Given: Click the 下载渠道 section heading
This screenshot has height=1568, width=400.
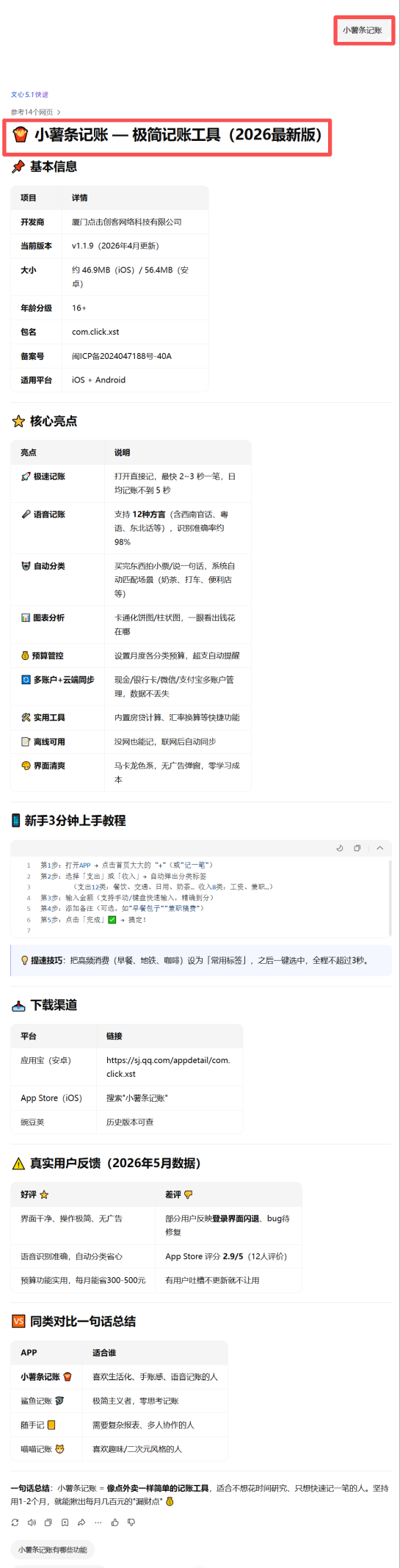Looking at the screenshot, I should point(45,1005).
